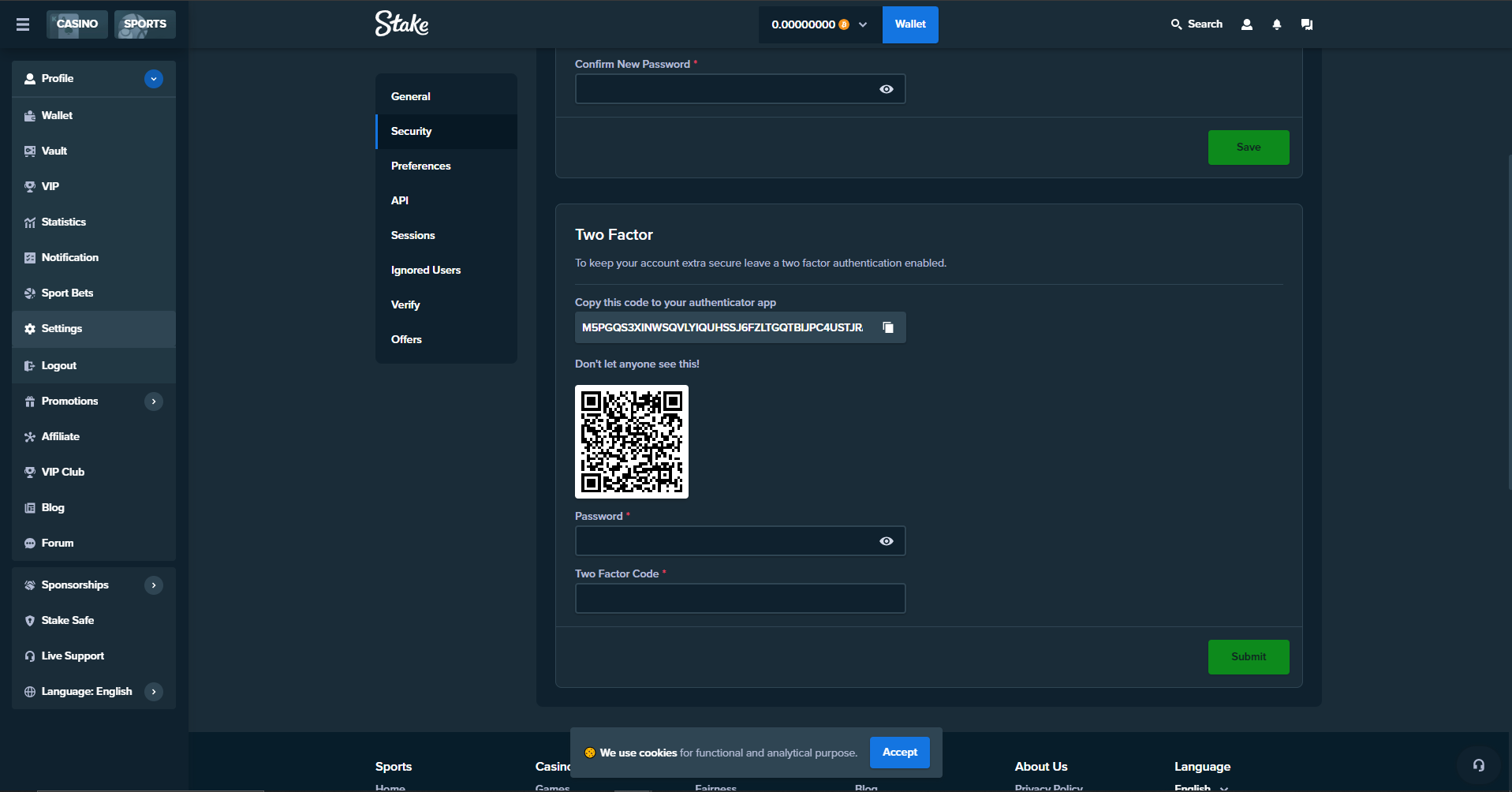Show the Confirm New Password text

click(x=886, y=89)
